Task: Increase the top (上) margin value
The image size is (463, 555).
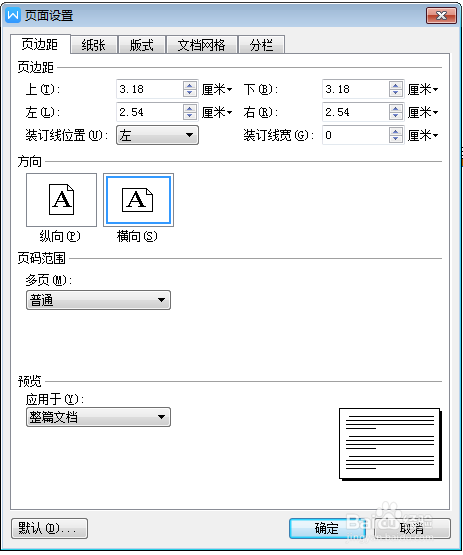Action: tap(190, 85)
